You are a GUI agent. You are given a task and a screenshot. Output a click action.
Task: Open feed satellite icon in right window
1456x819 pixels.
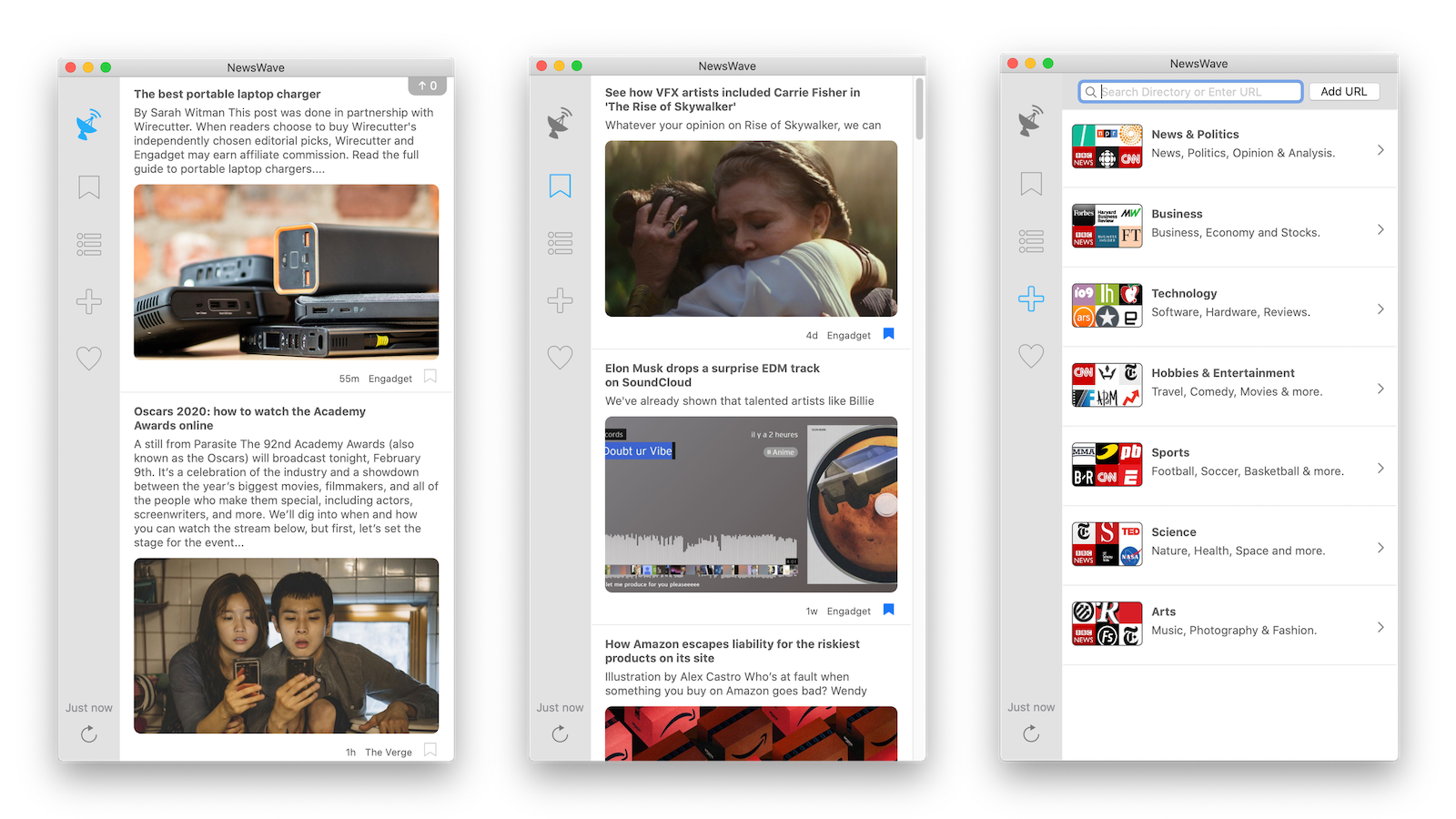(1031, 120)
